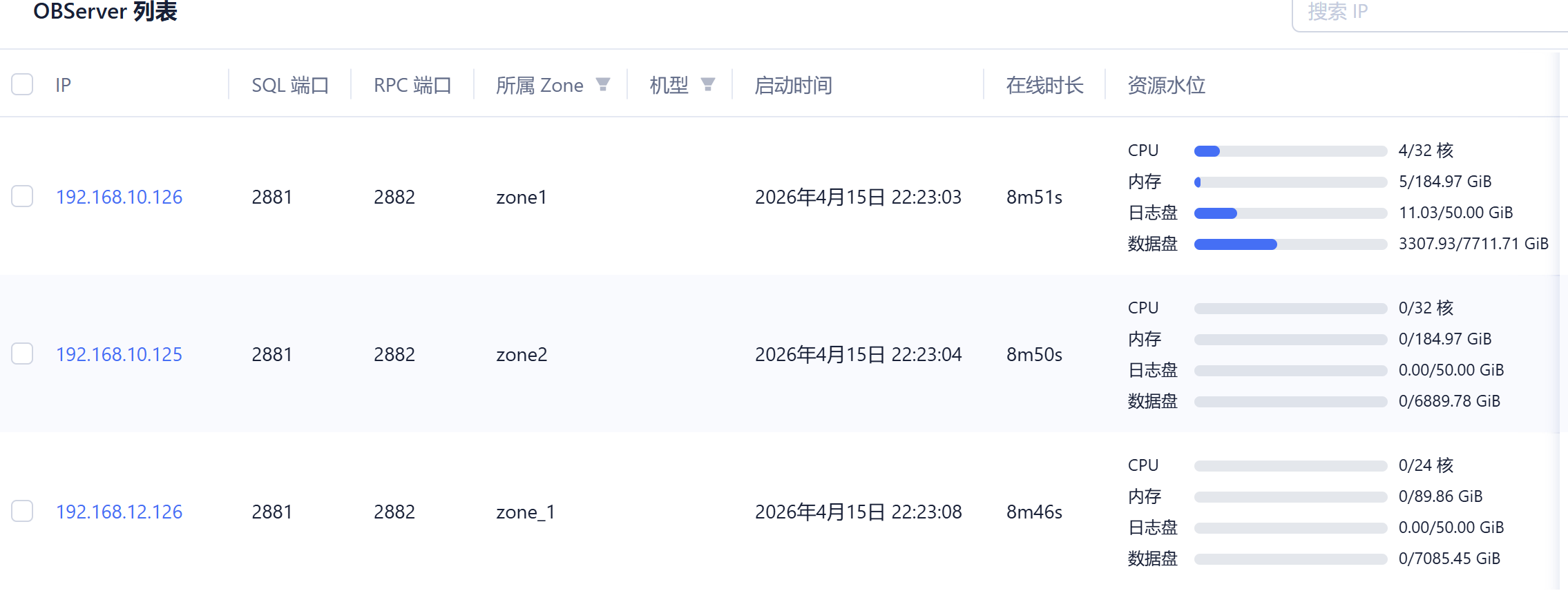
Task: Click the 在线时长 column header
Action: click(x=1044, y=86)
